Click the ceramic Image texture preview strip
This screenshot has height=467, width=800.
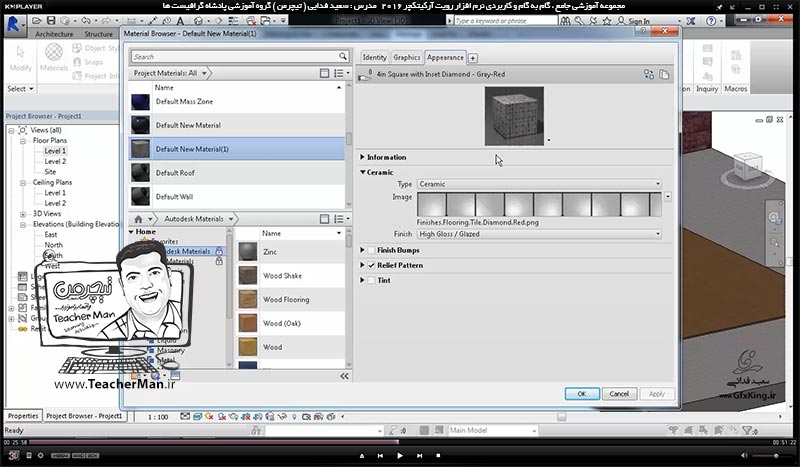[x=539, y=204]
